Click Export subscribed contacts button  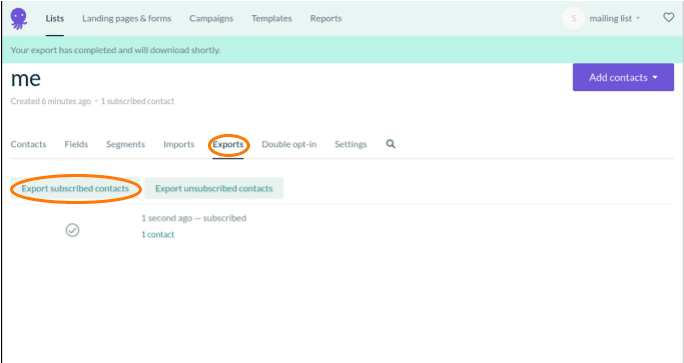click(x=75, y=188)
